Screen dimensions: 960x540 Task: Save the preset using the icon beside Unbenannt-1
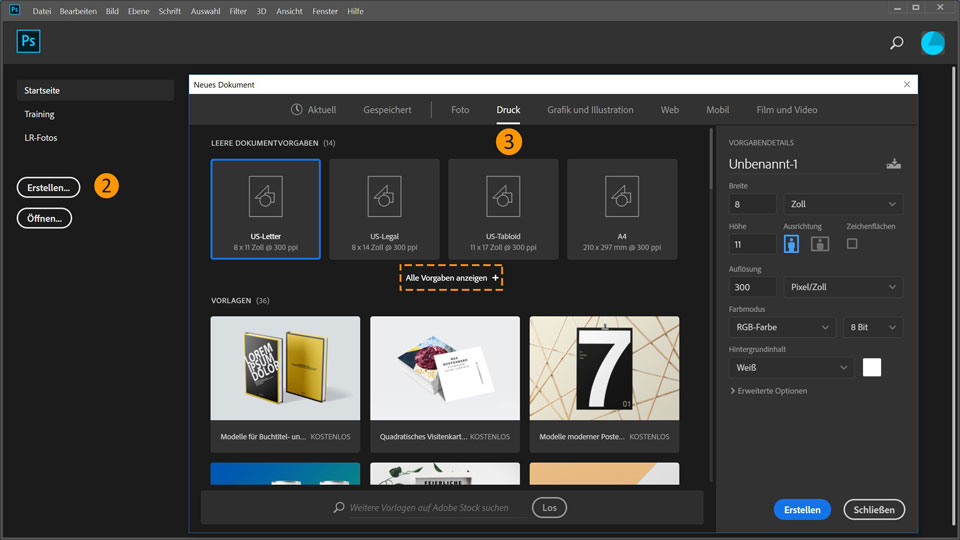(x=893, y=163)
